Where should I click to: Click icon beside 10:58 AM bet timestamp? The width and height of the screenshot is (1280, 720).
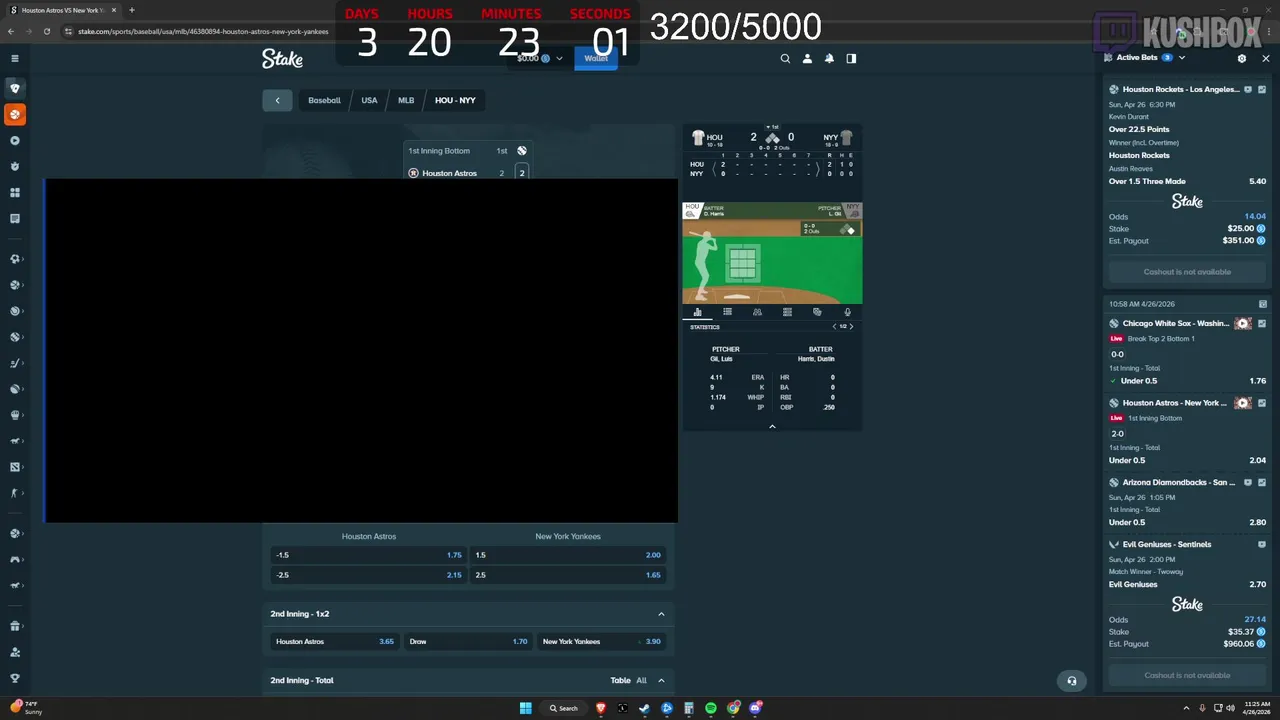click(1262, 304)
